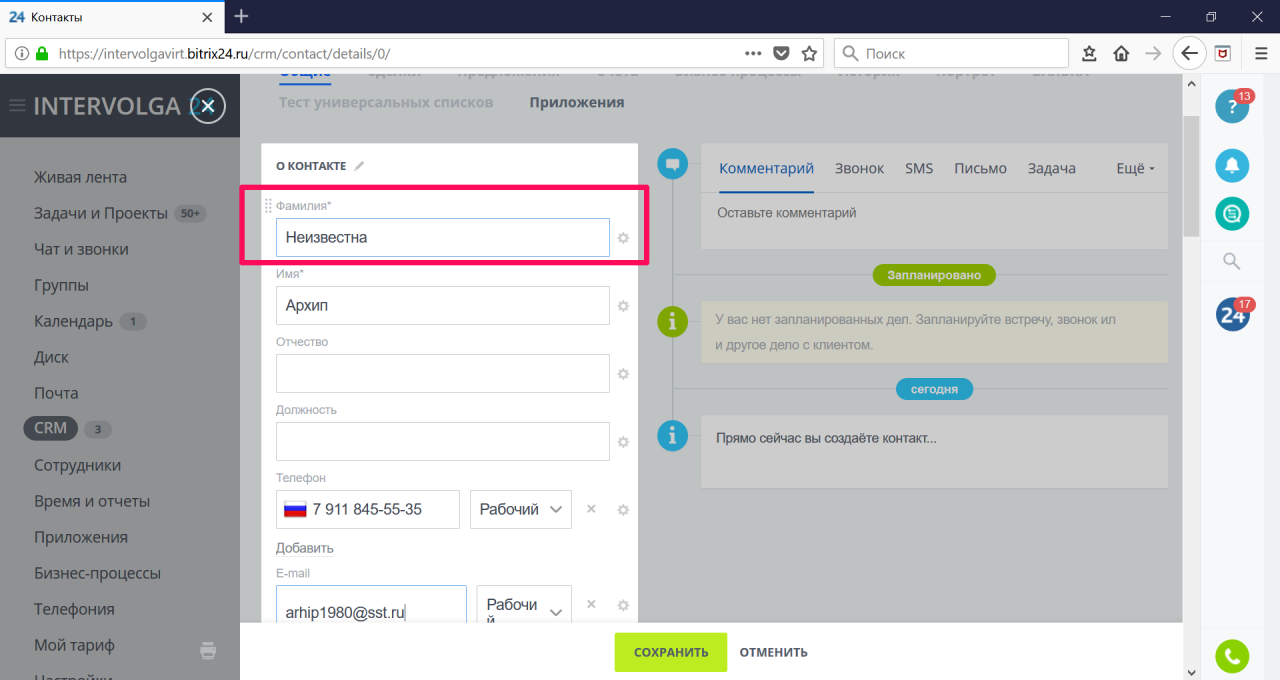This screenshot has height=680, width=1280.
Task: Open Диск in sidebar
Action: coord(52,357)
